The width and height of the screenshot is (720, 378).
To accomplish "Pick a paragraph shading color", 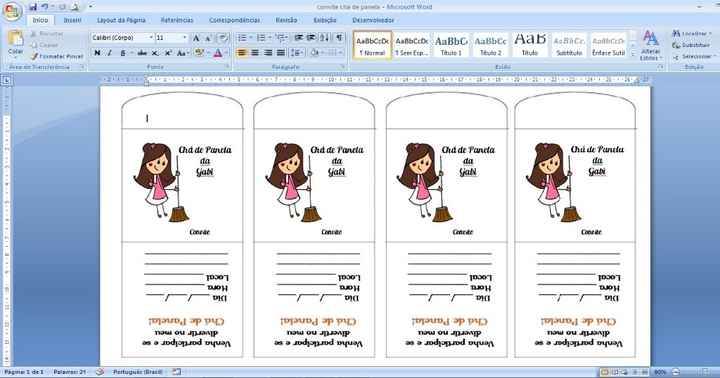I will (315, 53).
